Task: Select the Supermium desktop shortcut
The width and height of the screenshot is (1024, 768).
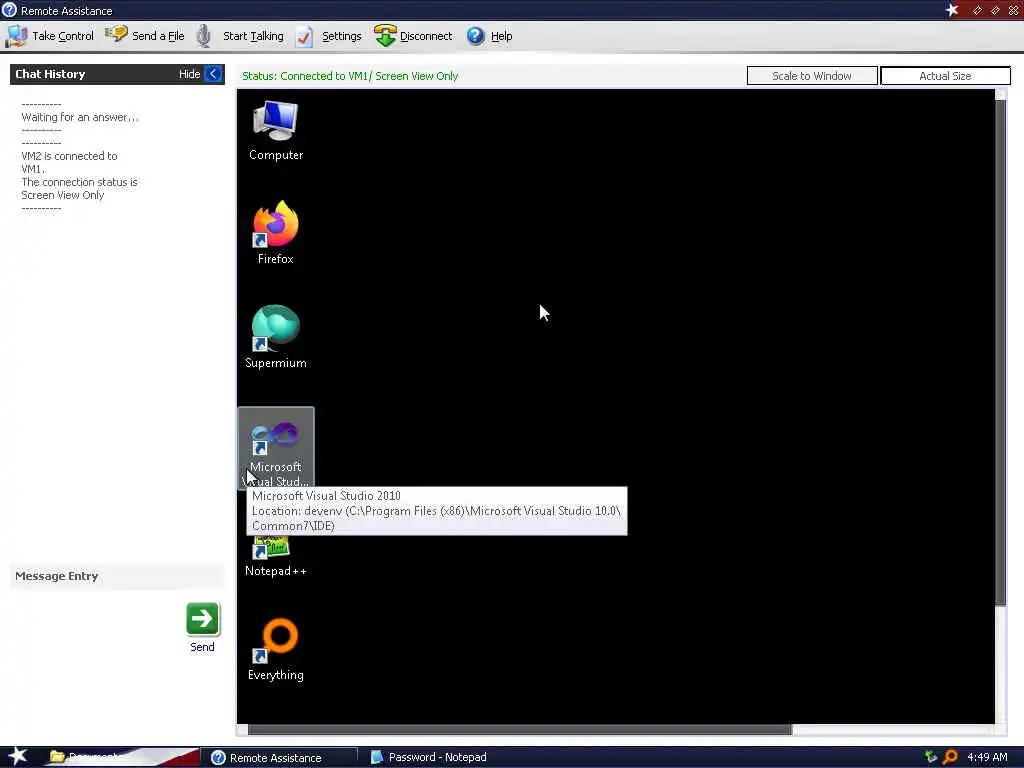Action: (276, 337)
